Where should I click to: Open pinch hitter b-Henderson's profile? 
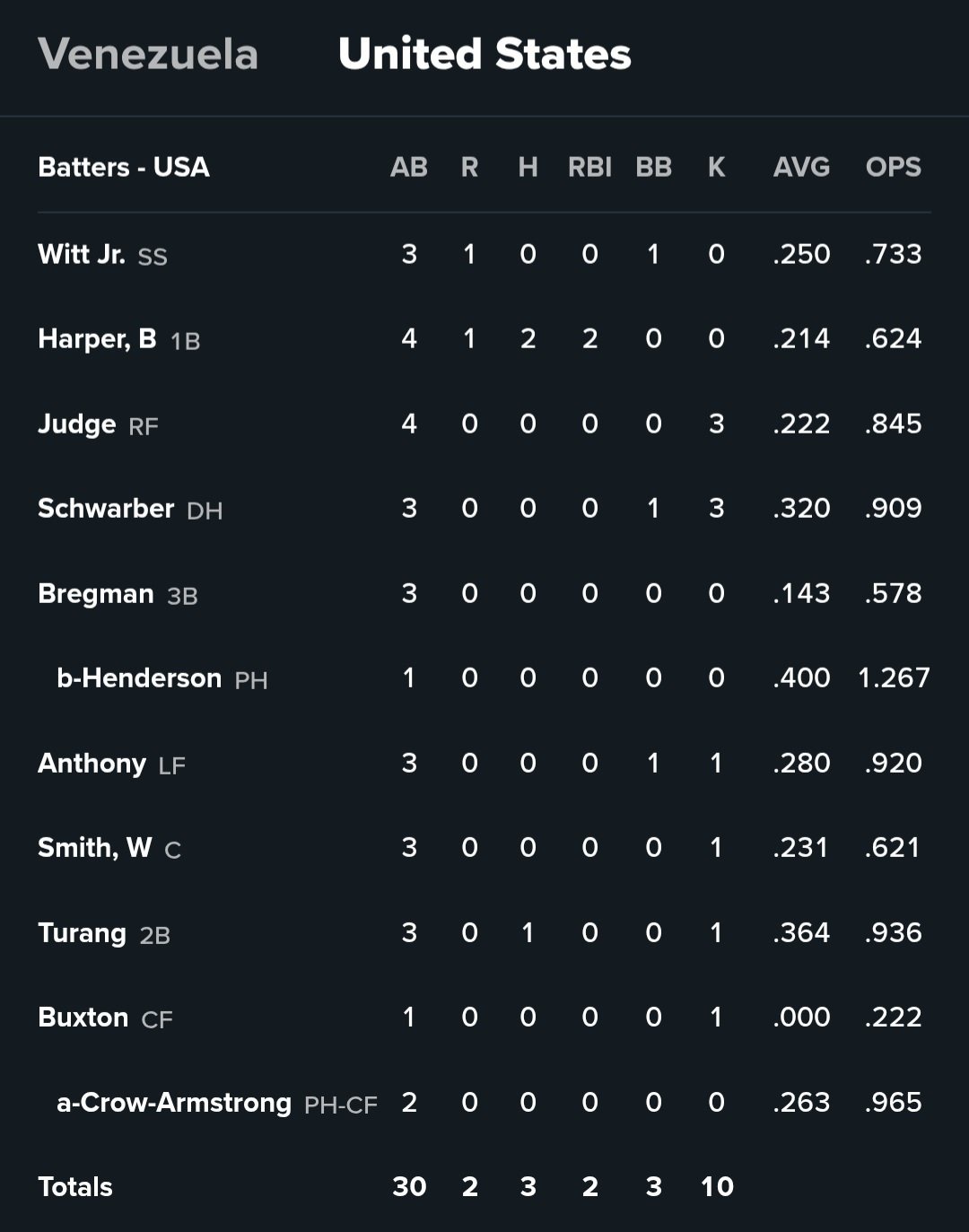139,677
